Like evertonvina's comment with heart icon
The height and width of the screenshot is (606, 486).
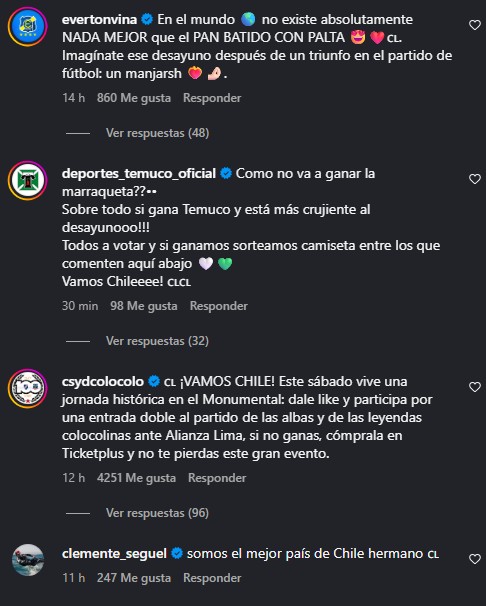click(474, 25)
